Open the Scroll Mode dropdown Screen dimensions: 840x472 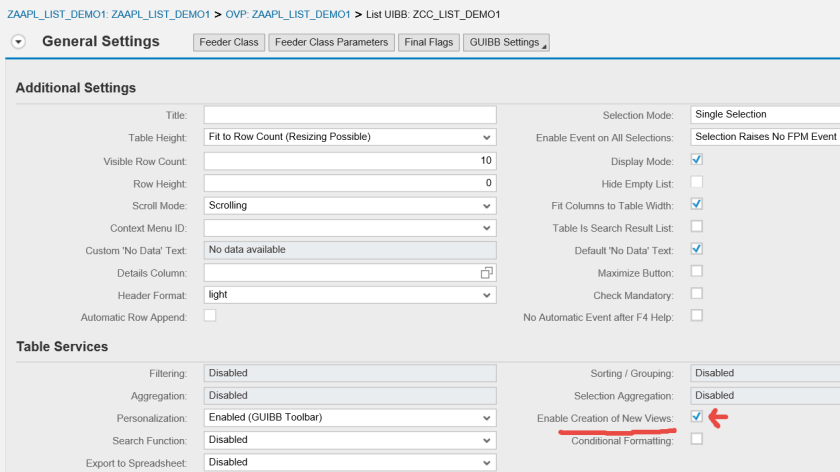click(487, 205)
